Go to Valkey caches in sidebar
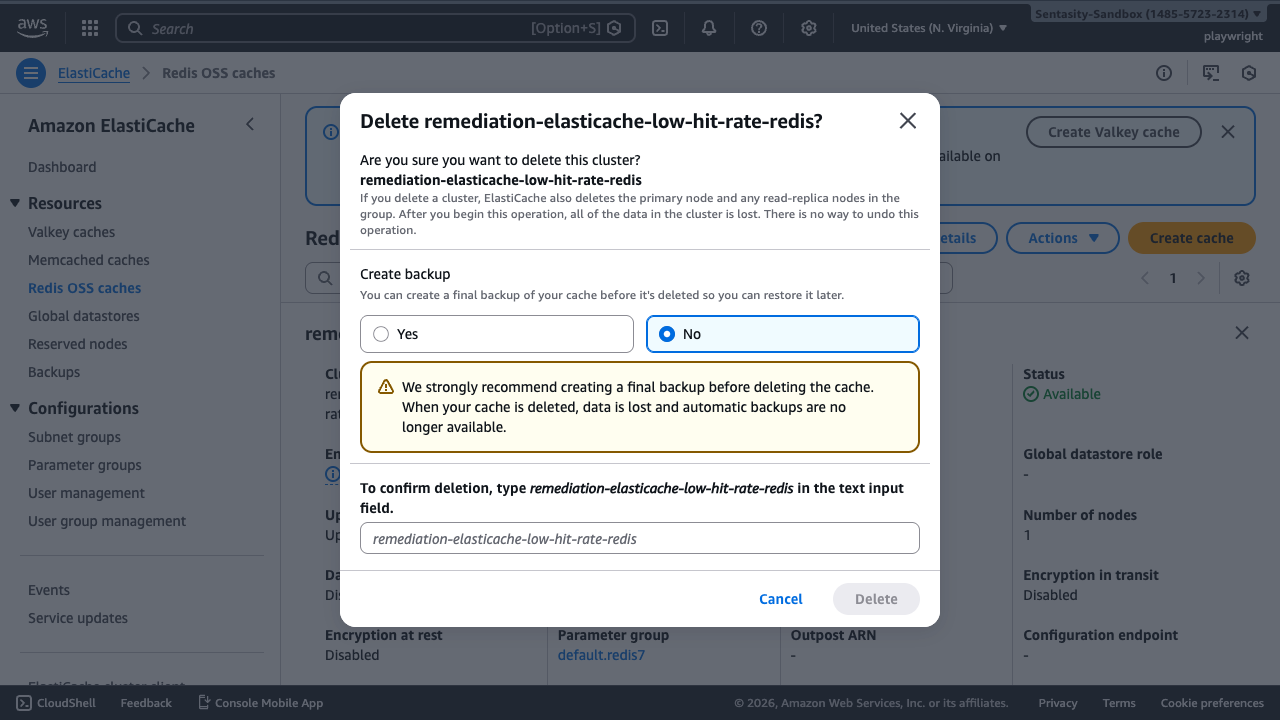 (71, 232)
